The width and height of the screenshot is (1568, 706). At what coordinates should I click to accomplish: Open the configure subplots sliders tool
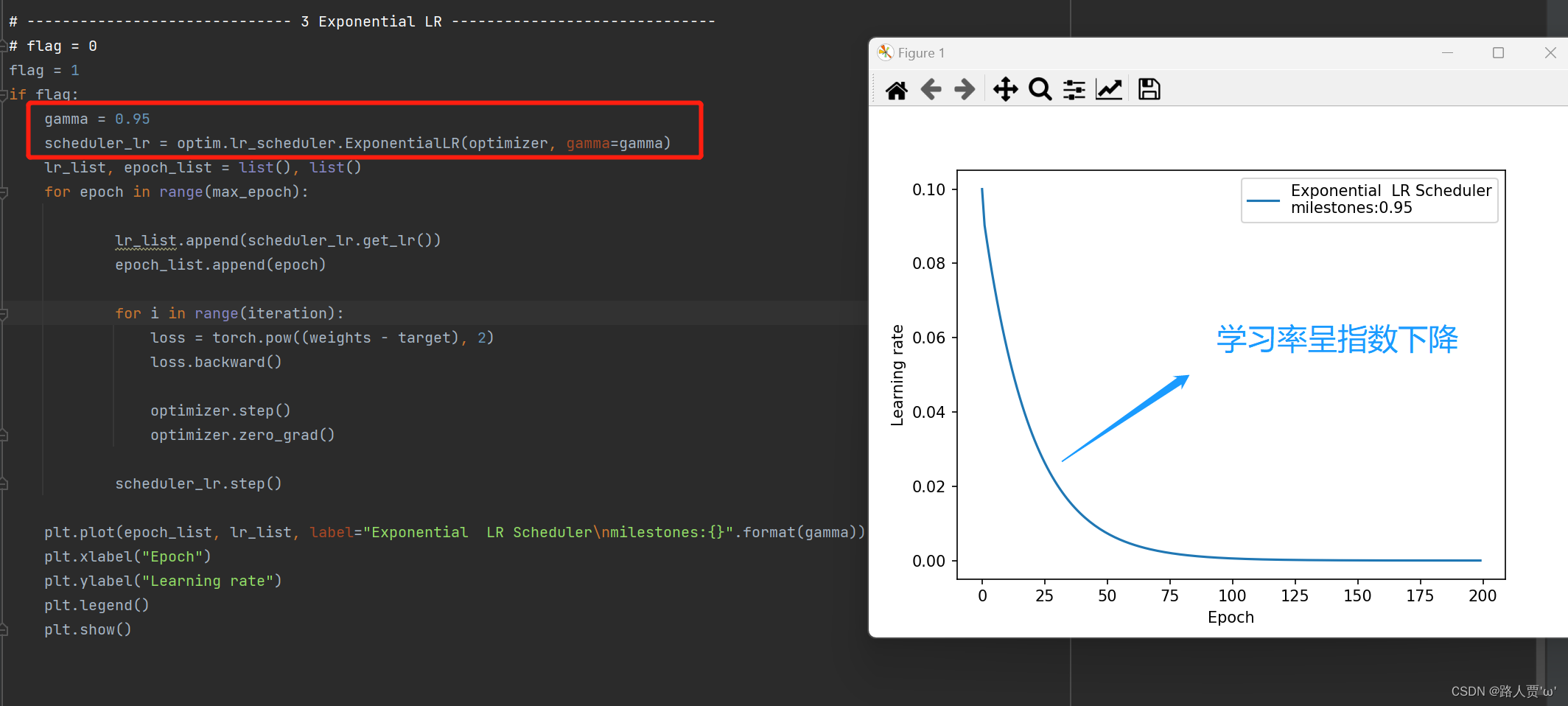tap(1074, 90)
